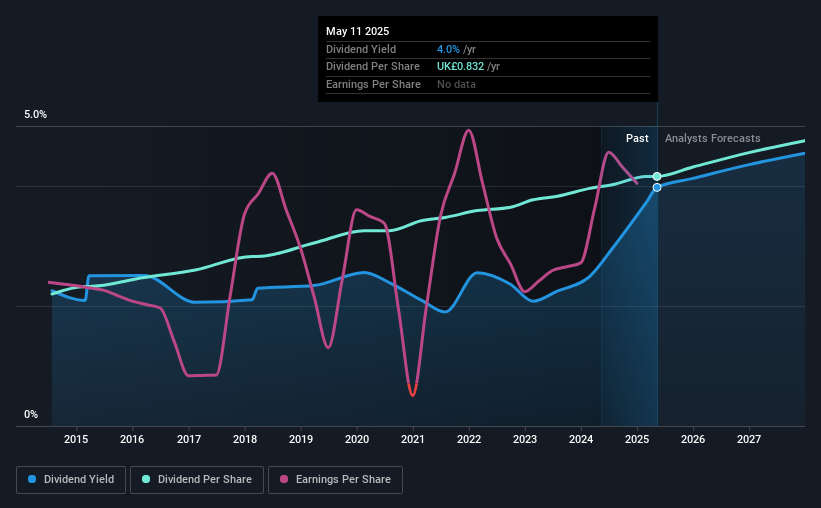Click the 2016 x-axis label

pos(132,439)
